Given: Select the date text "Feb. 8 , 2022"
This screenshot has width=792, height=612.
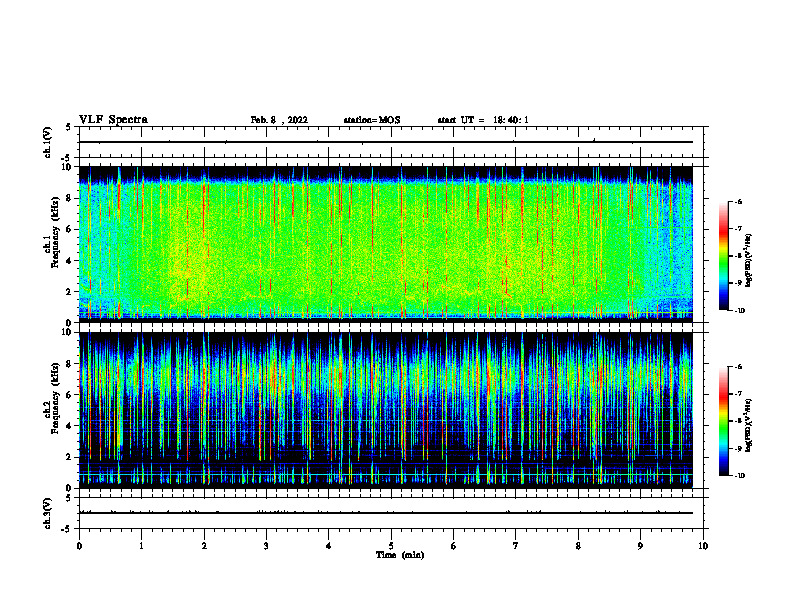Looking at the screenshot, I should pos(279,120).
